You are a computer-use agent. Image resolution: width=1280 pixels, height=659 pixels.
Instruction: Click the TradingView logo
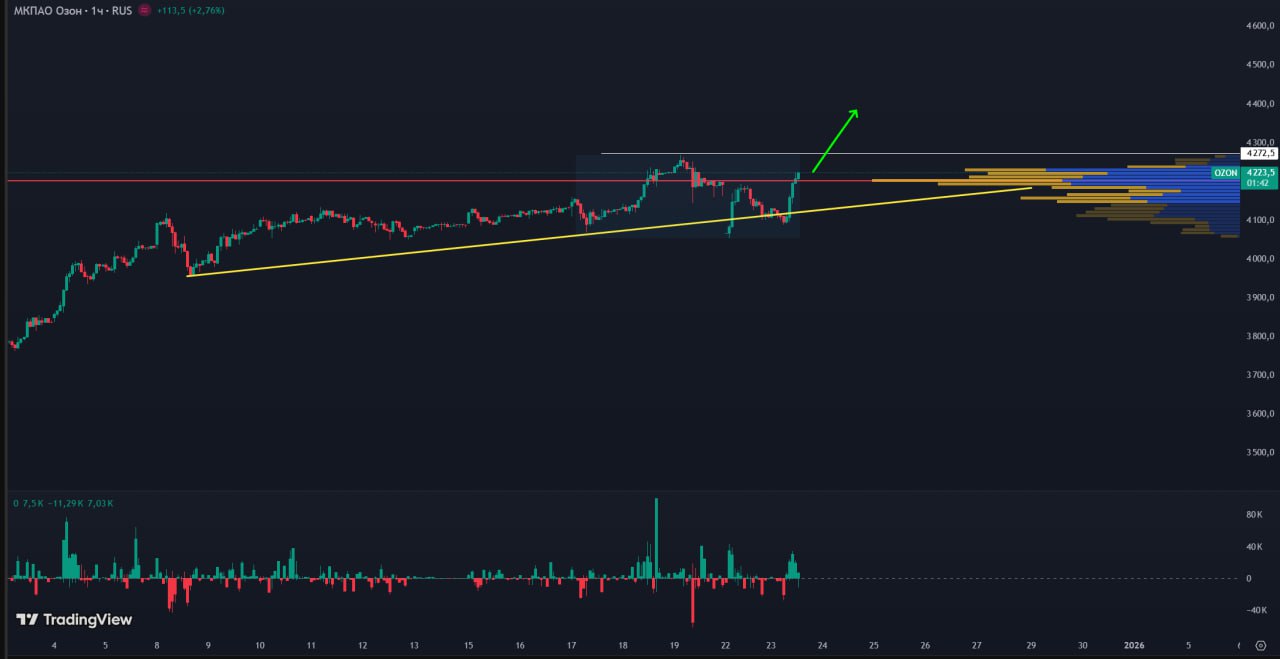coord(74,620)
